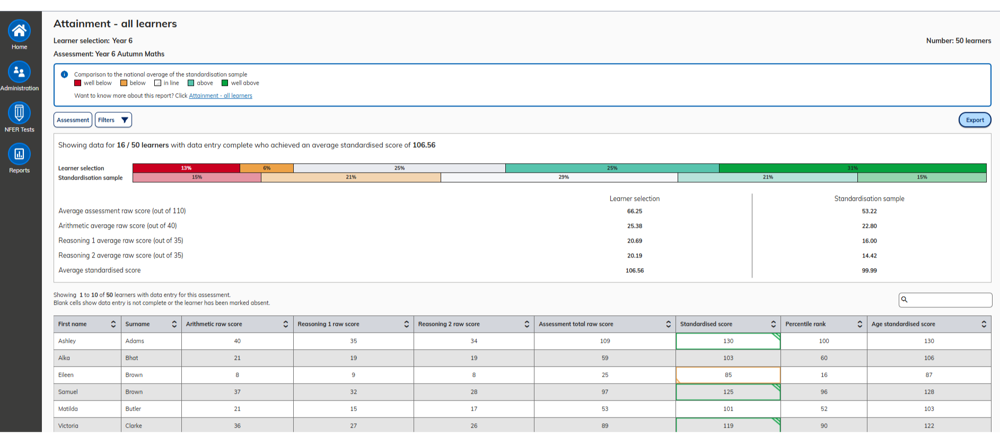
Task: Sort by Arithmetic raw score column
Action: 286,324
